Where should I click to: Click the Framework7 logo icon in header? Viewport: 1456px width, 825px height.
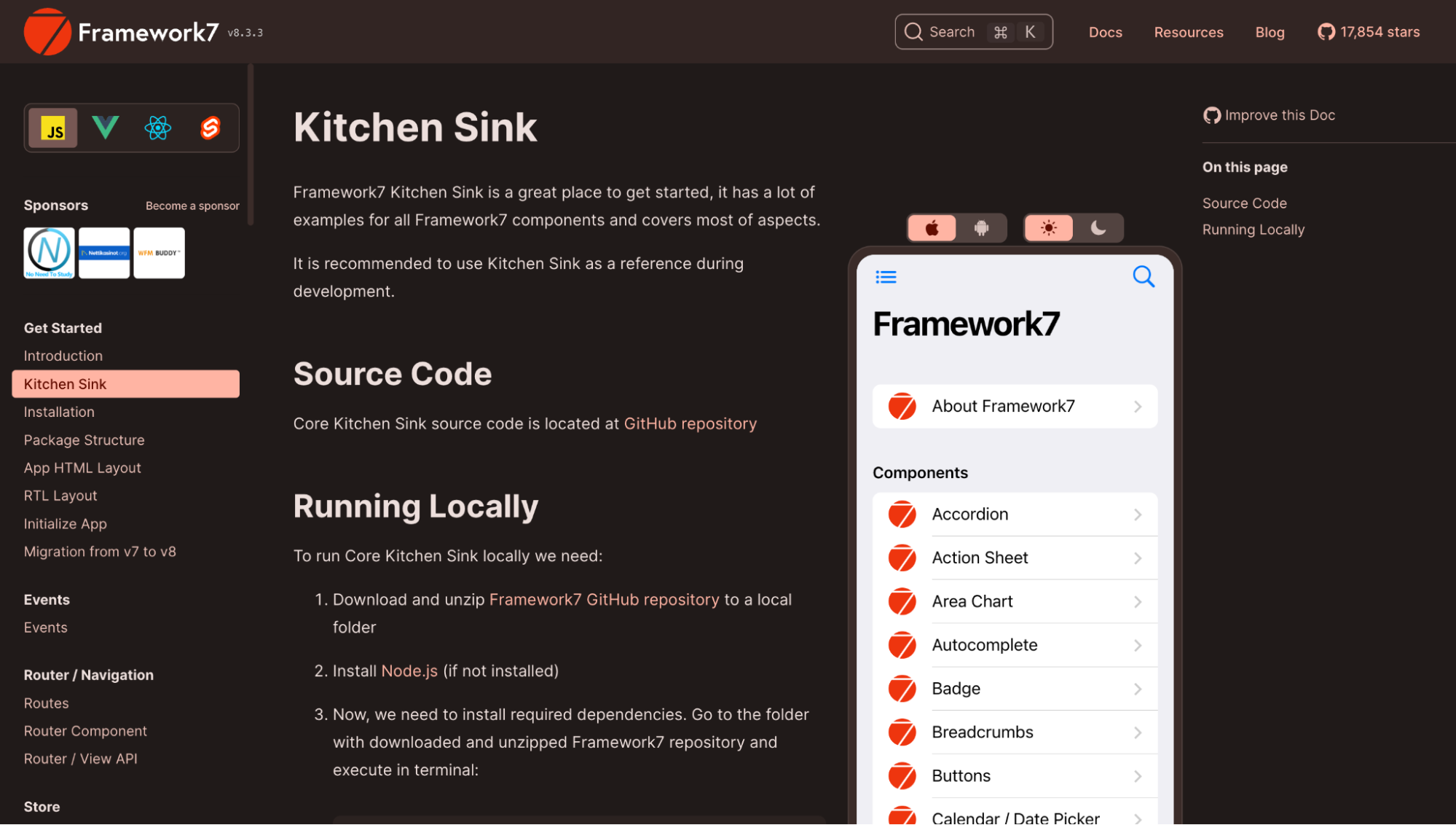coord(47,32)
